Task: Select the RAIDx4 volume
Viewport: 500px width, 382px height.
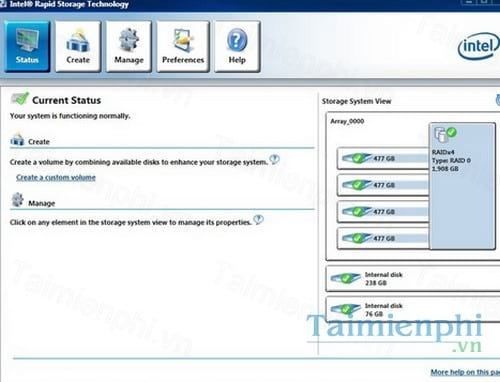Action: (462, 186)
